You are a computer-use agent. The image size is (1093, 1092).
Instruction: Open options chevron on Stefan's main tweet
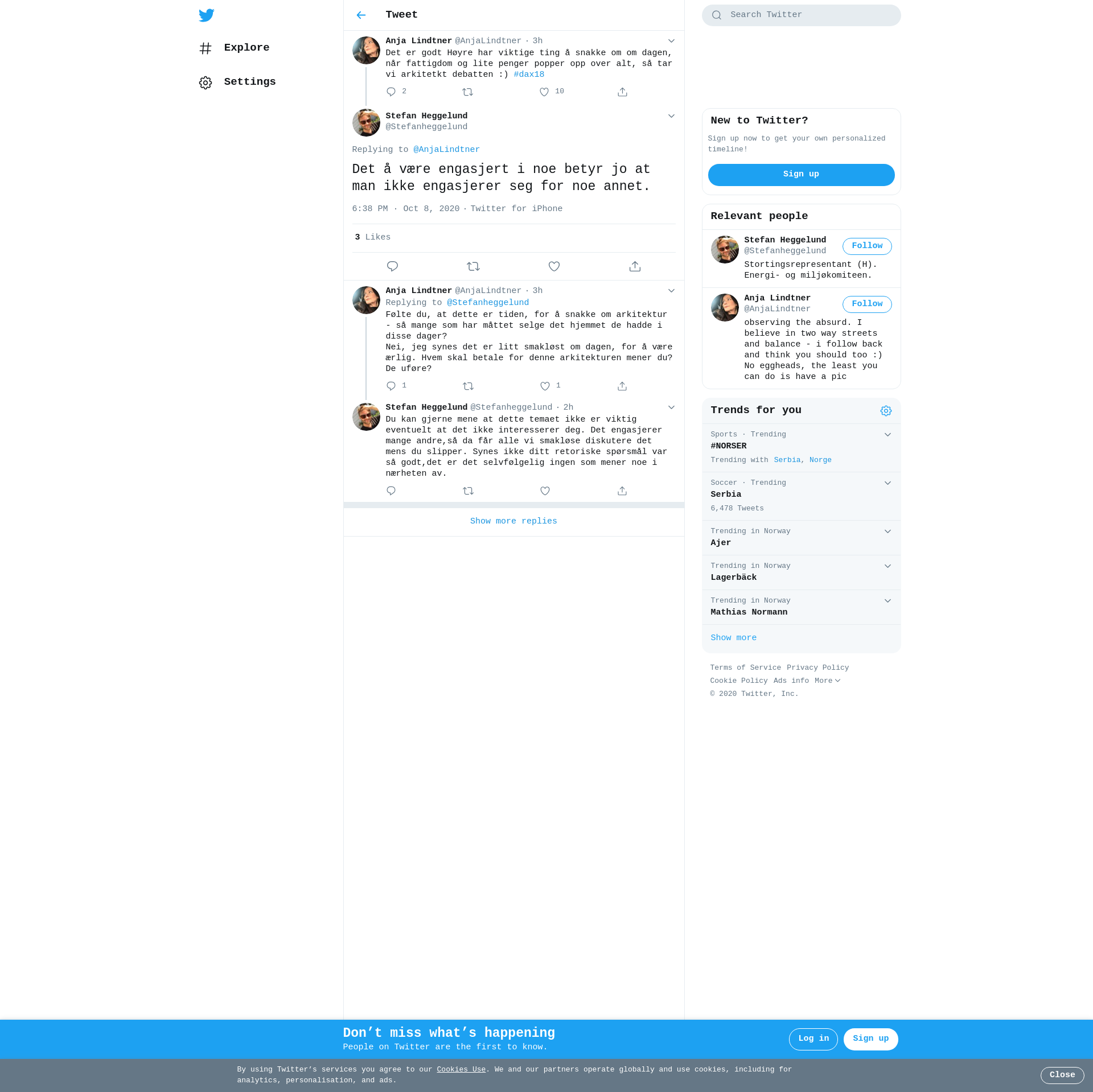[671, 116]
